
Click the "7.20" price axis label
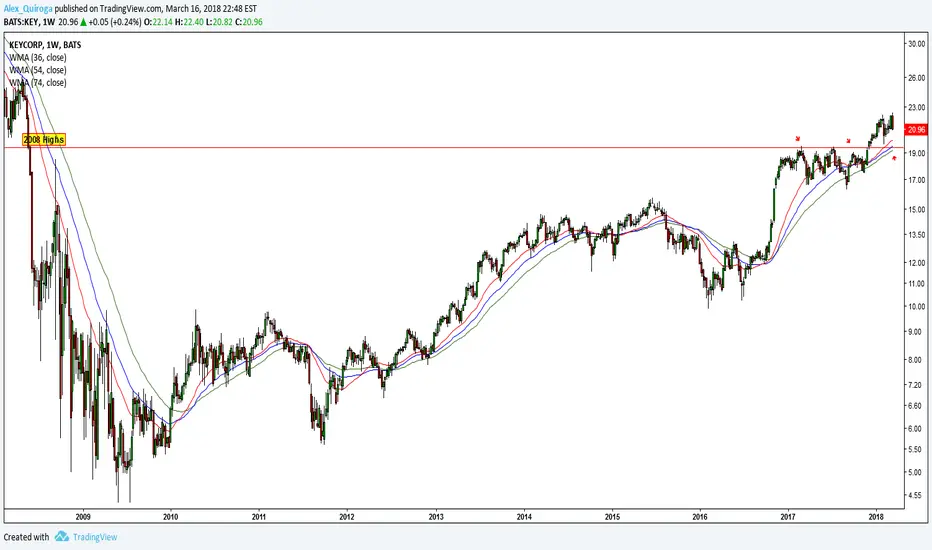point(915,385)
